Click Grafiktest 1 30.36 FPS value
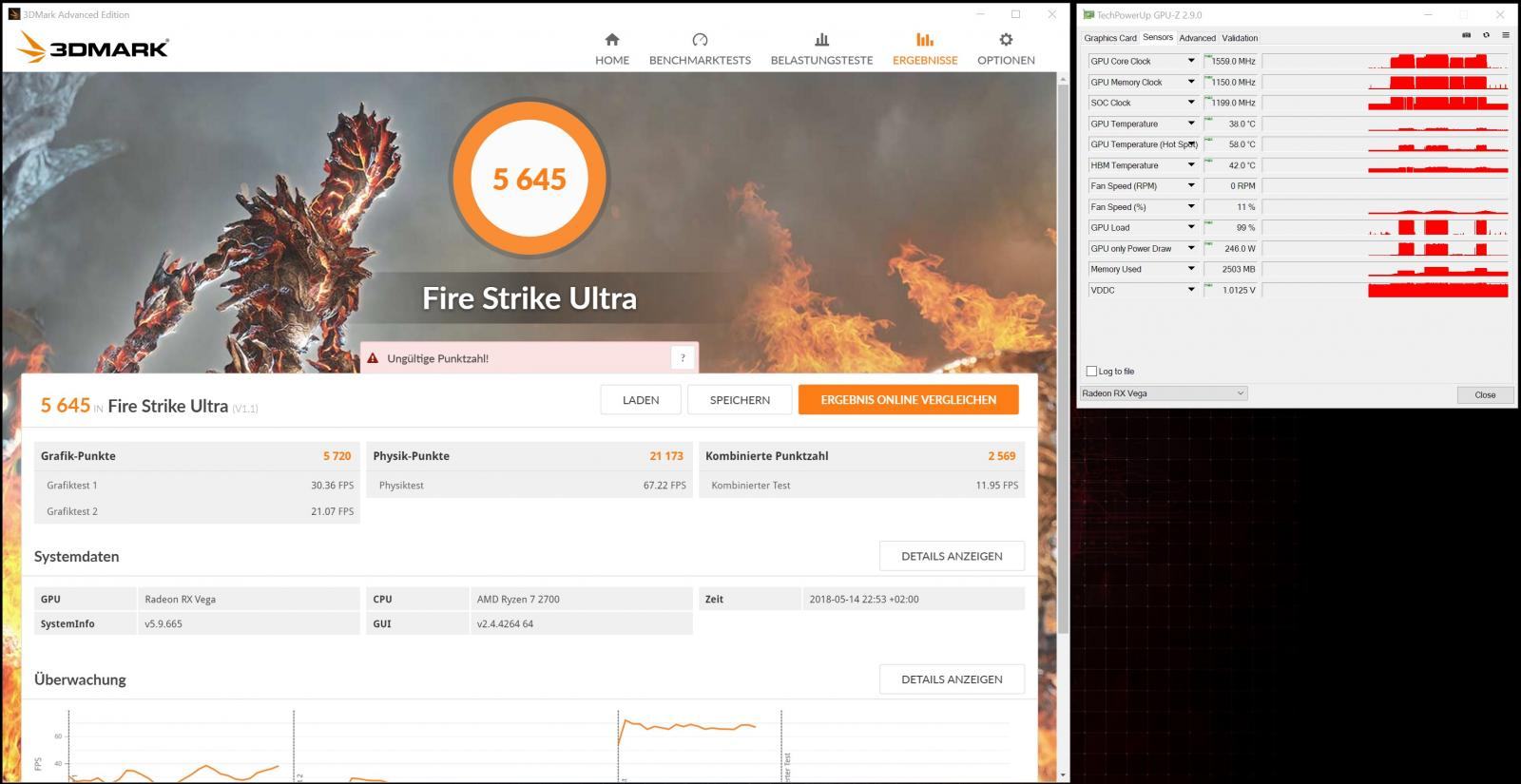The height and width of the screenshot is (784, 1521). tap(332, 486)
